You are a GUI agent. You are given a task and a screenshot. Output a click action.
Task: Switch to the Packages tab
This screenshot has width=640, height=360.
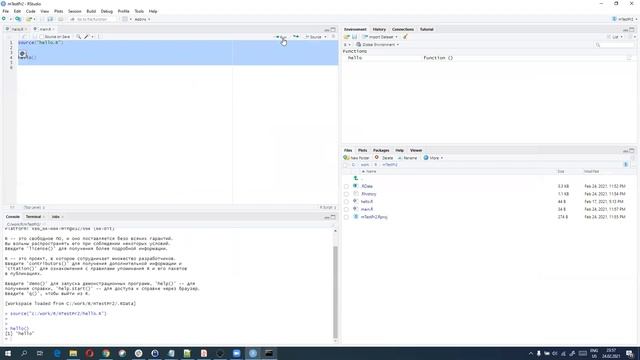[x=381, y=150]
